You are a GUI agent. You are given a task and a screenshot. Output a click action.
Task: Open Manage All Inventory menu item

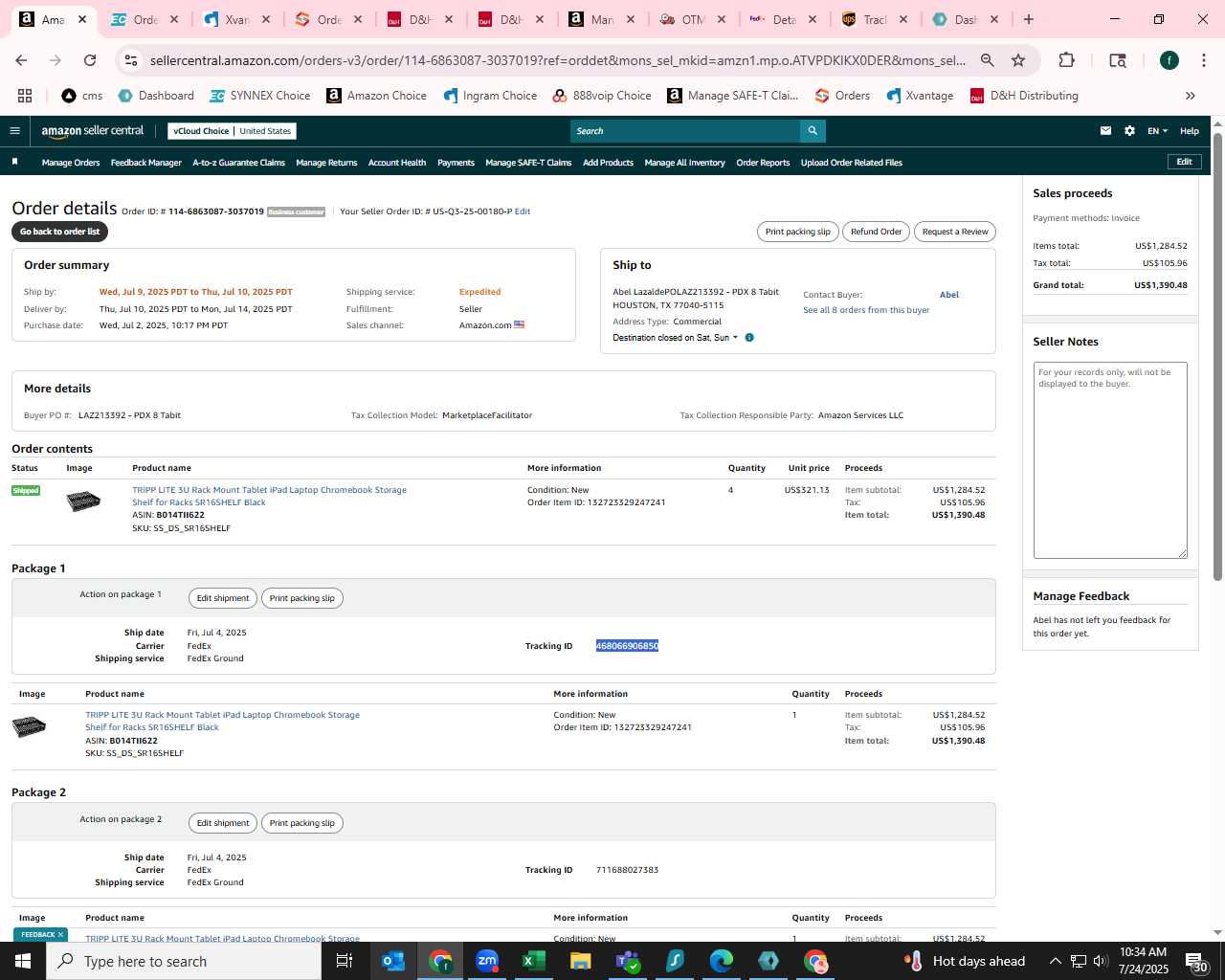684,163
